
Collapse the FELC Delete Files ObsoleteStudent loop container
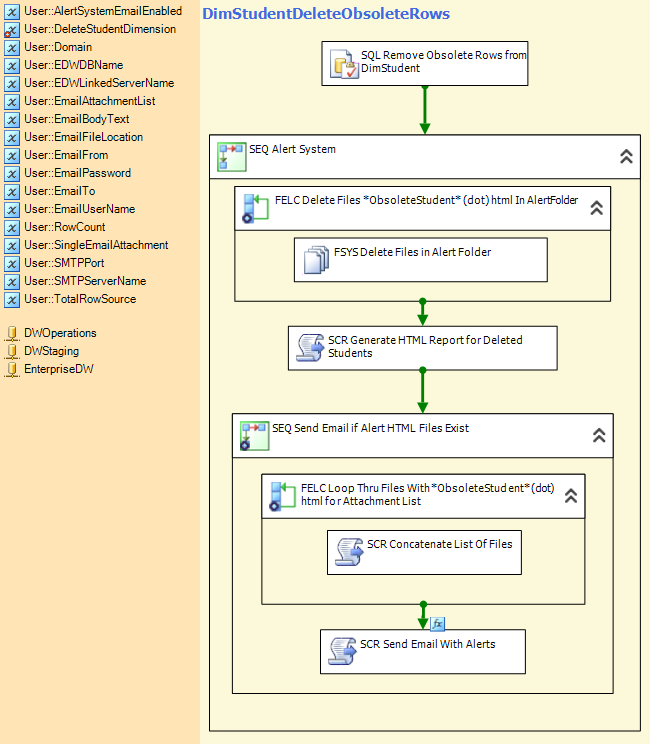tap(596, 207)
